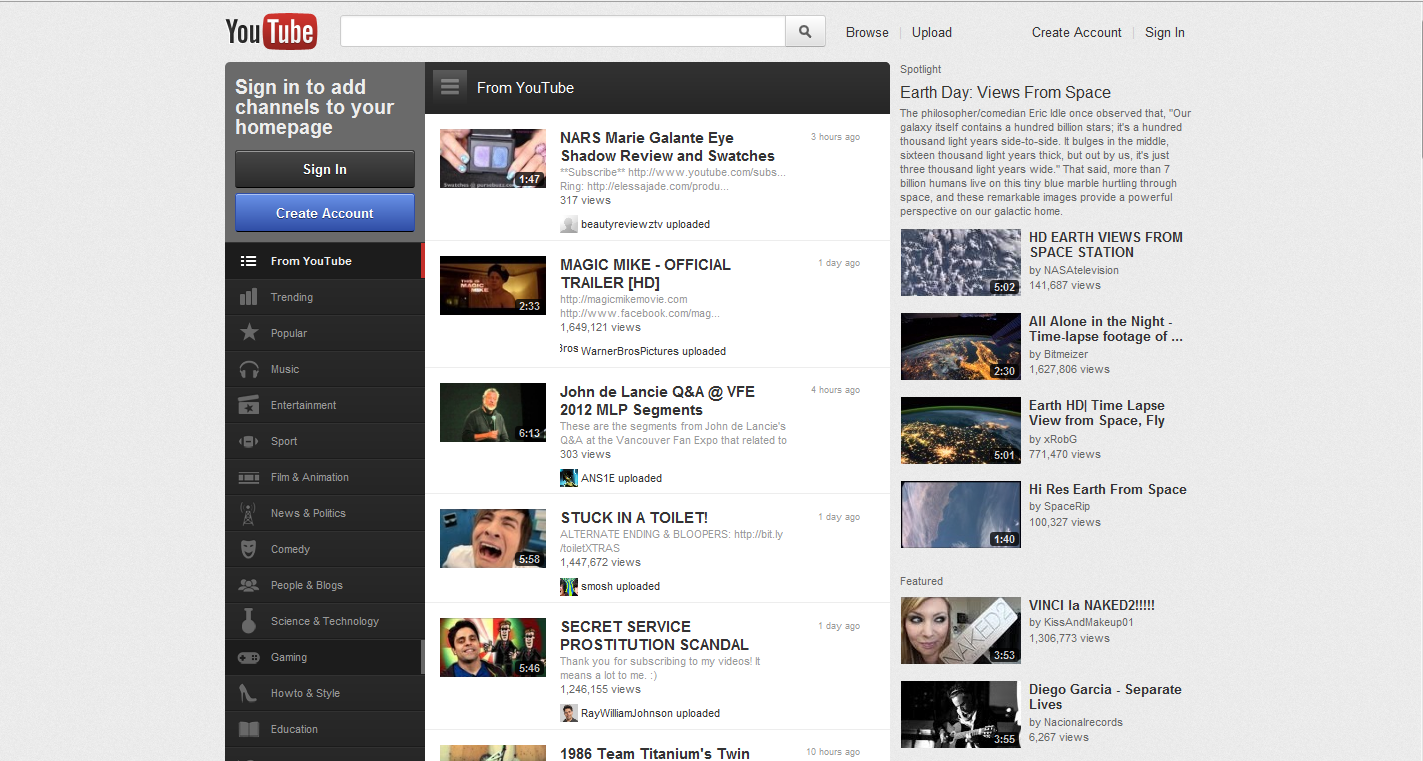Select the Gaming controller icon in the sidebar

pos(250,657)
